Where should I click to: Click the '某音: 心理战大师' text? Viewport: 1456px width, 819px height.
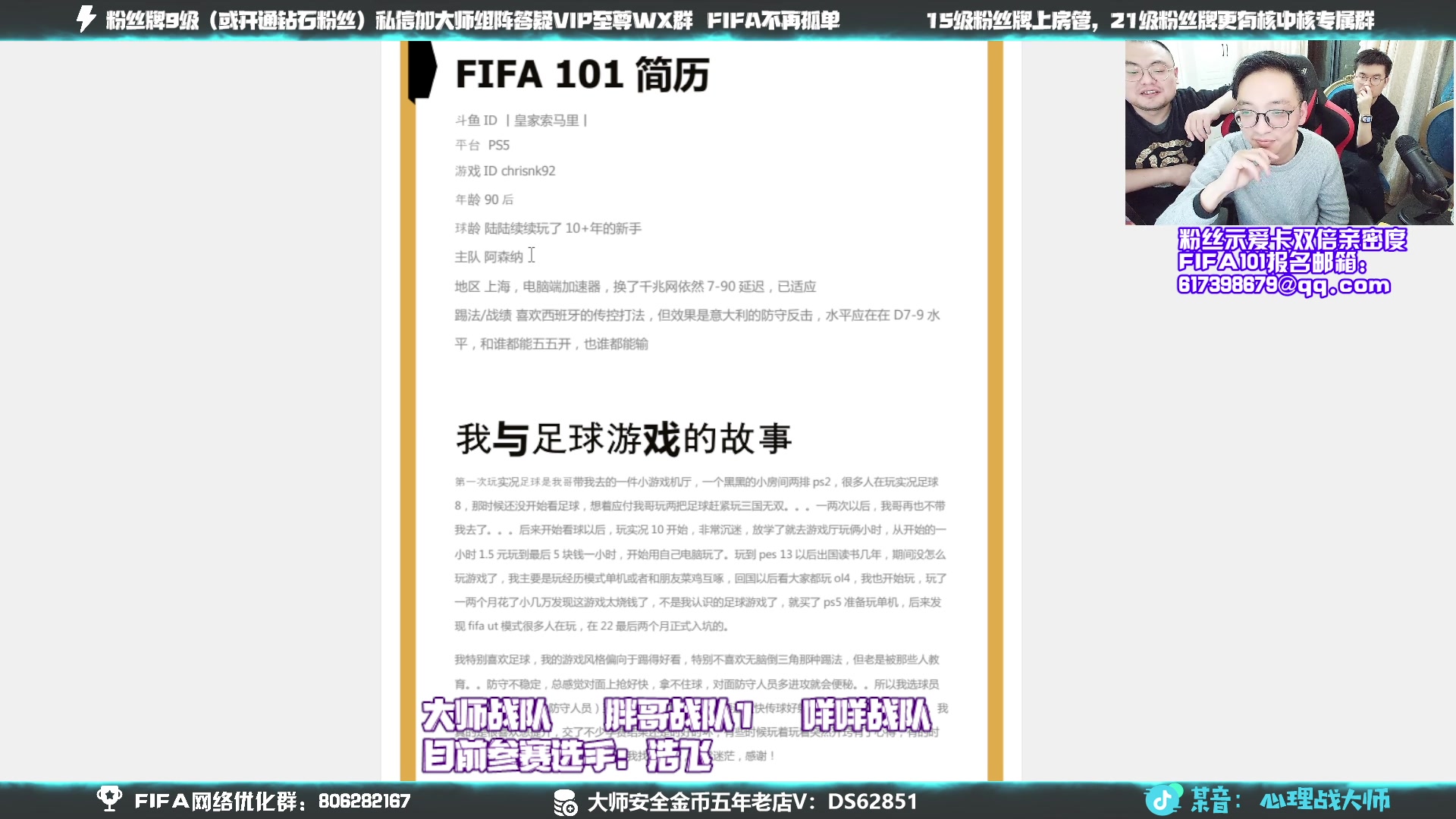coord(1290,800)
